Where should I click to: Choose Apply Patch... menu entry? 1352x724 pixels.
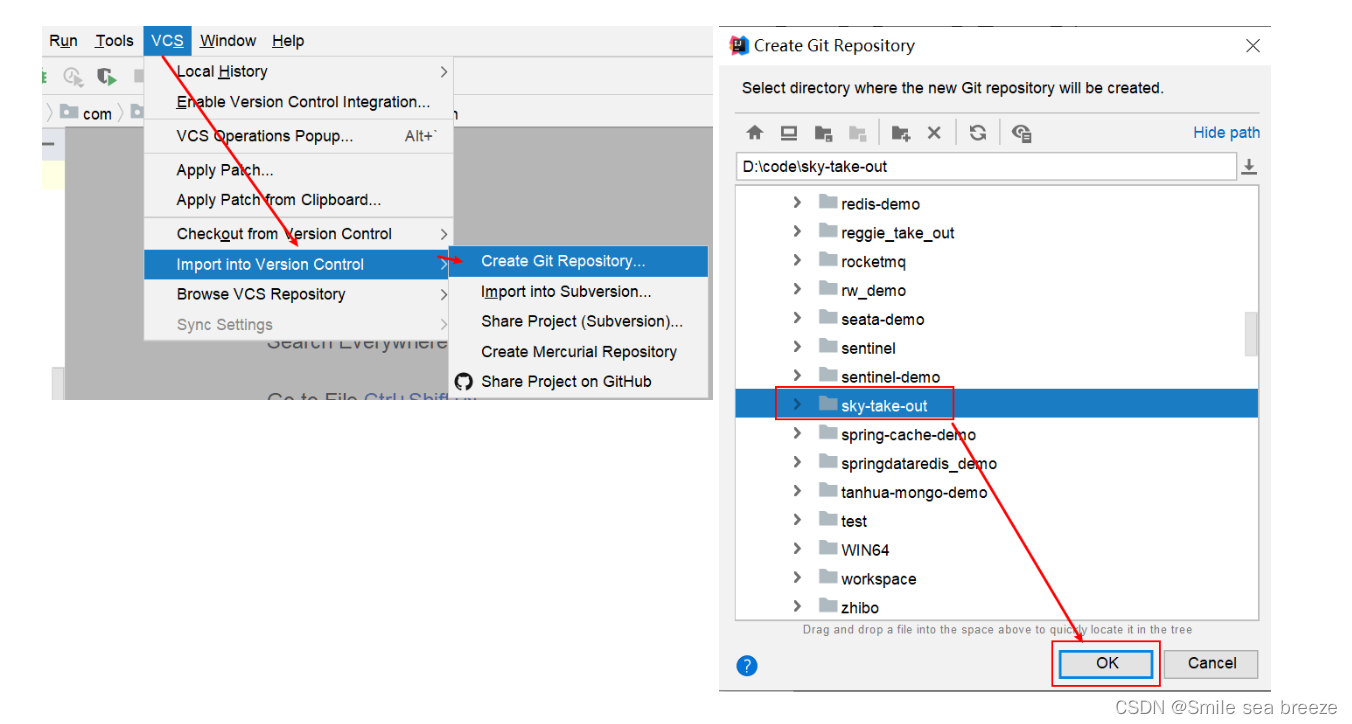pyautogui.click(x=299, y=170)
